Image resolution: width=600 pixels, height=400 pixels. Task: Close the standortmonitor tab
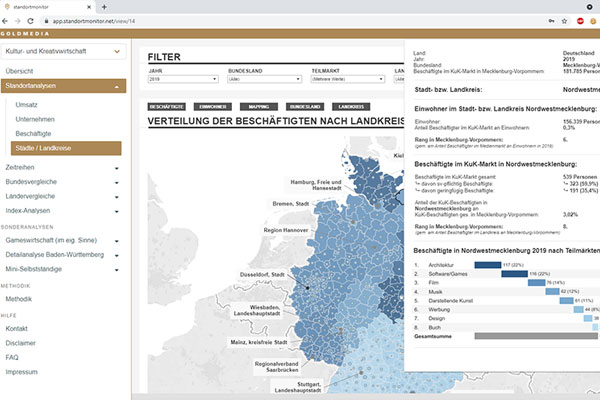coord(89,7)
